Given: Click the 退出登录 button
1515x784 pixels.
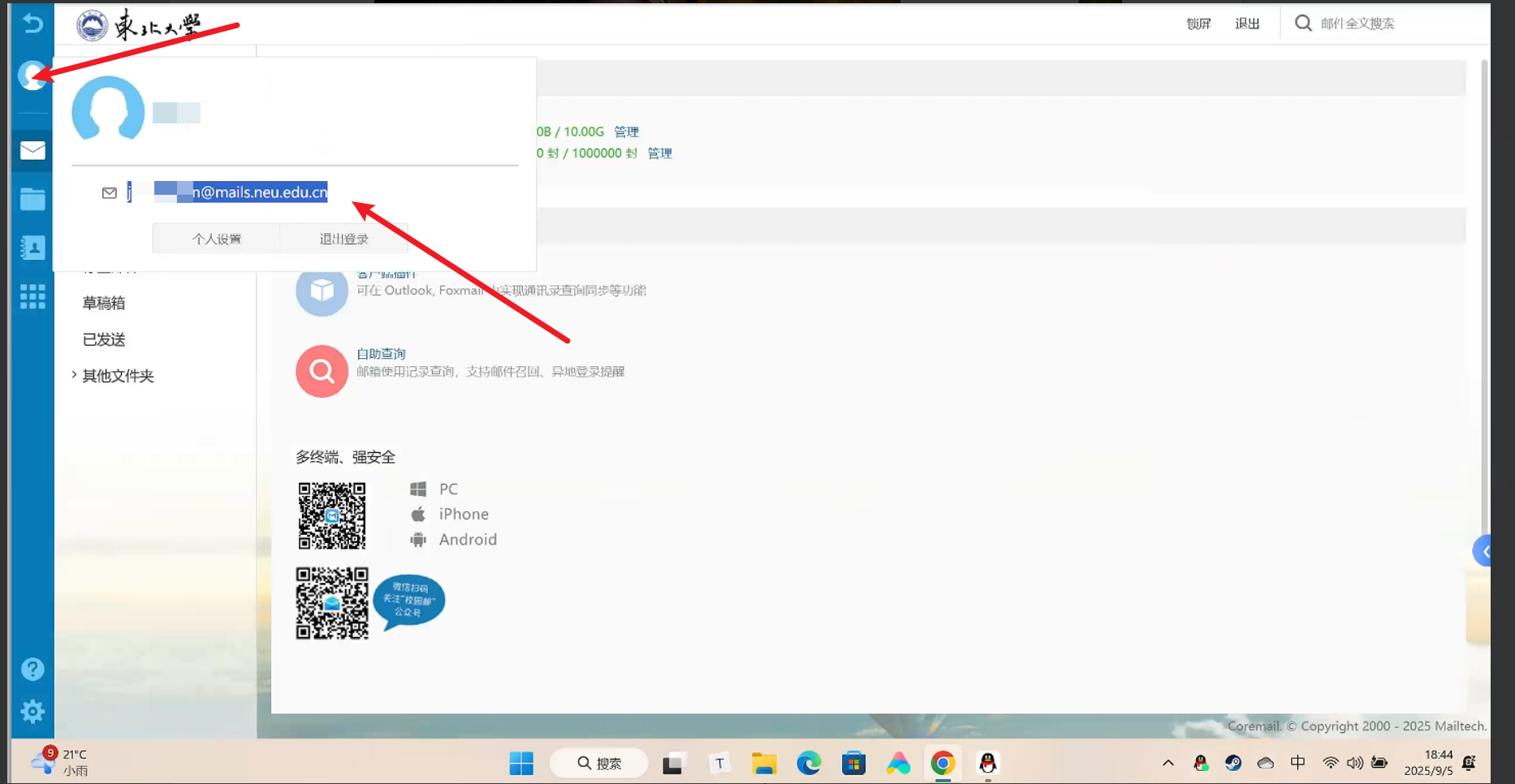Looking at the screenshot, I should 344,239.
